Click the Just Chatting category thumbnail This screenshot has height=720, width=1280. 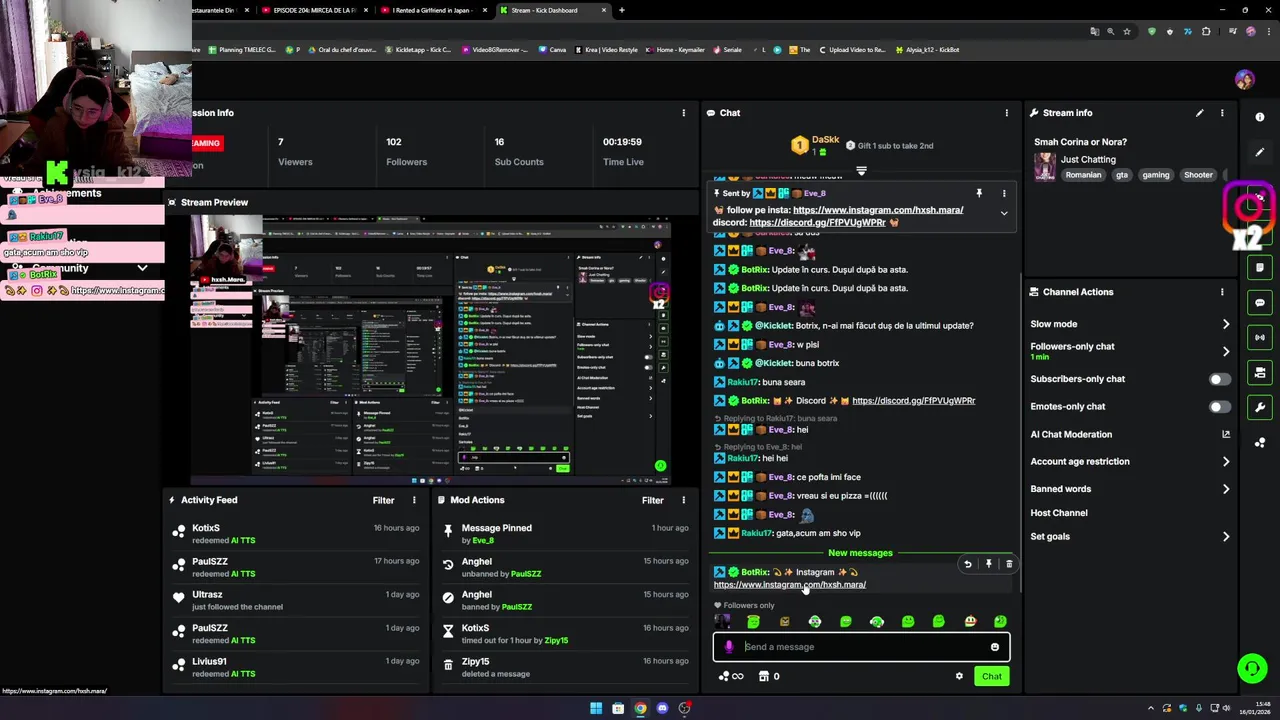(1045, 167)
